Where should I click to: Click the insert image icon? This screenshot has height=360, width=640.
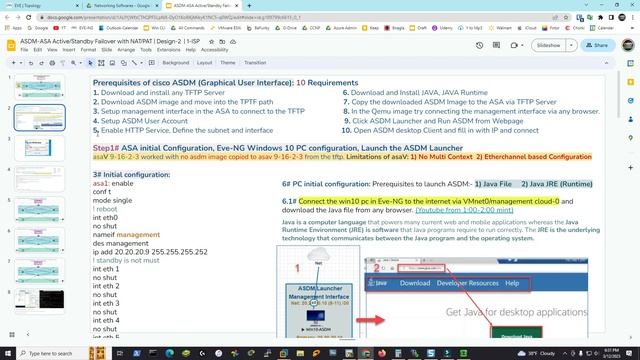click(x=112, y=63)
